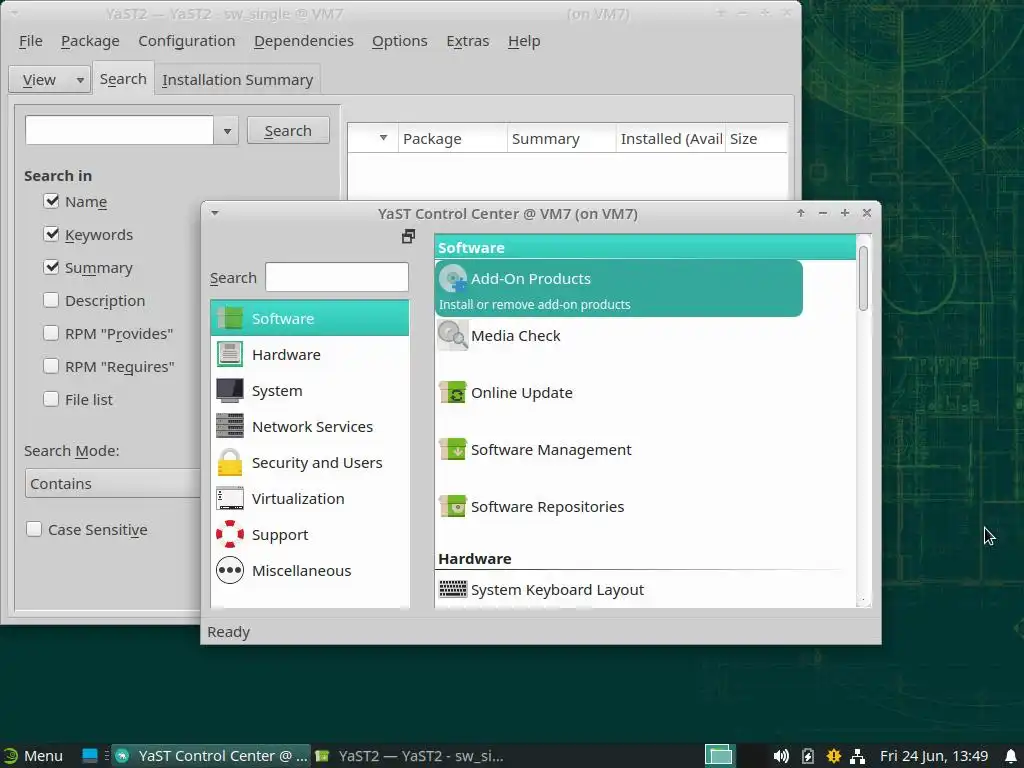Uncheck the Summary checkbox
Viewport: 1024px width, 768px height.
[x=51, y=267]
